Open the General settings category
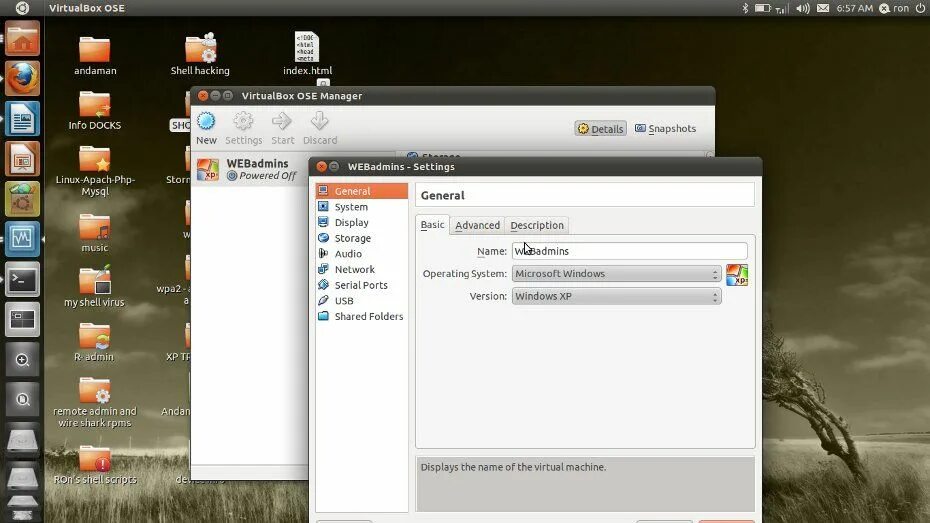This screenshot has height=523, width=930. tap(361, 191)
